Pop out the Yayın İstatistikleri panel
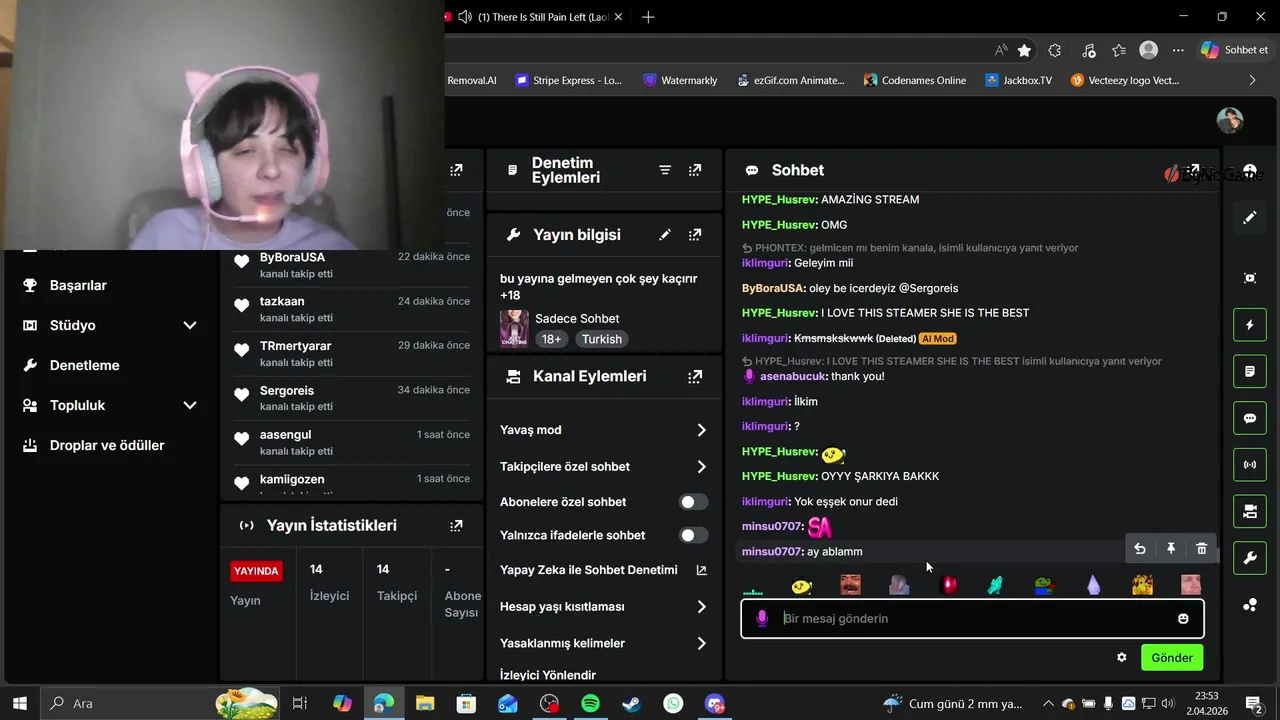The height and width of the screenshot is (720, 1280). click(456, 525)
